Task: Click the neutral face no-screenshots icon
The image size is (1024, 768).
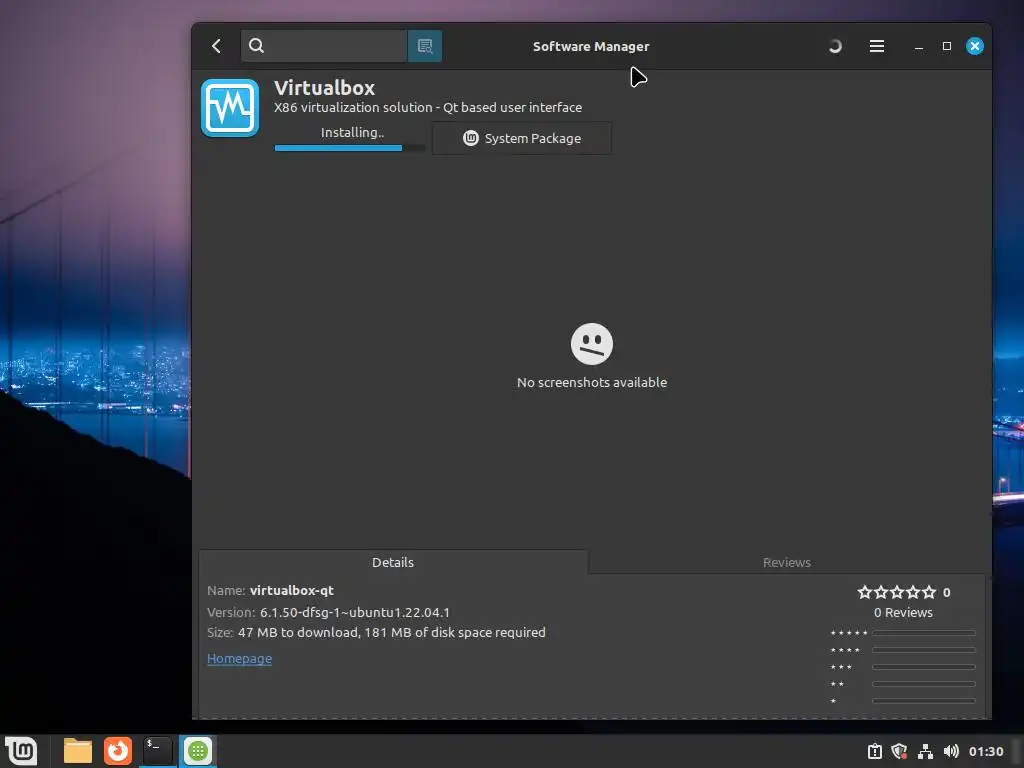Action: click(x=592, y=344)
